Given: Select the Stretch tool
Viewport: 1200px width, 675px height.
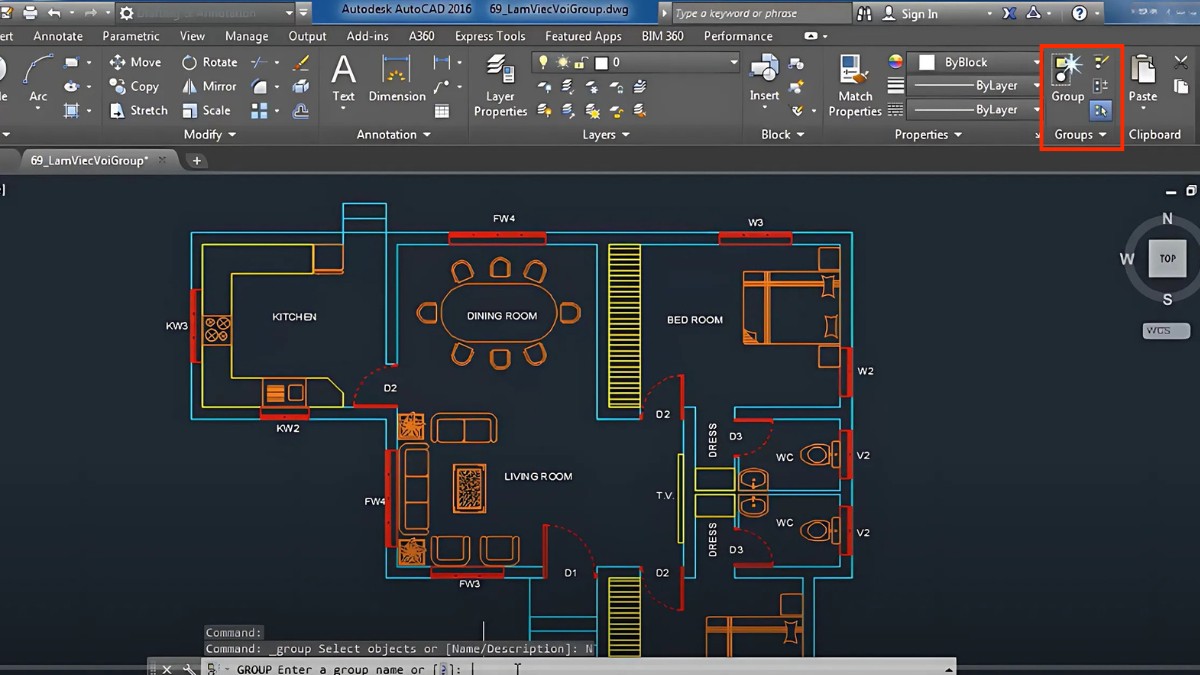Looking at the screenshot, I should click(x=138, y=111).
